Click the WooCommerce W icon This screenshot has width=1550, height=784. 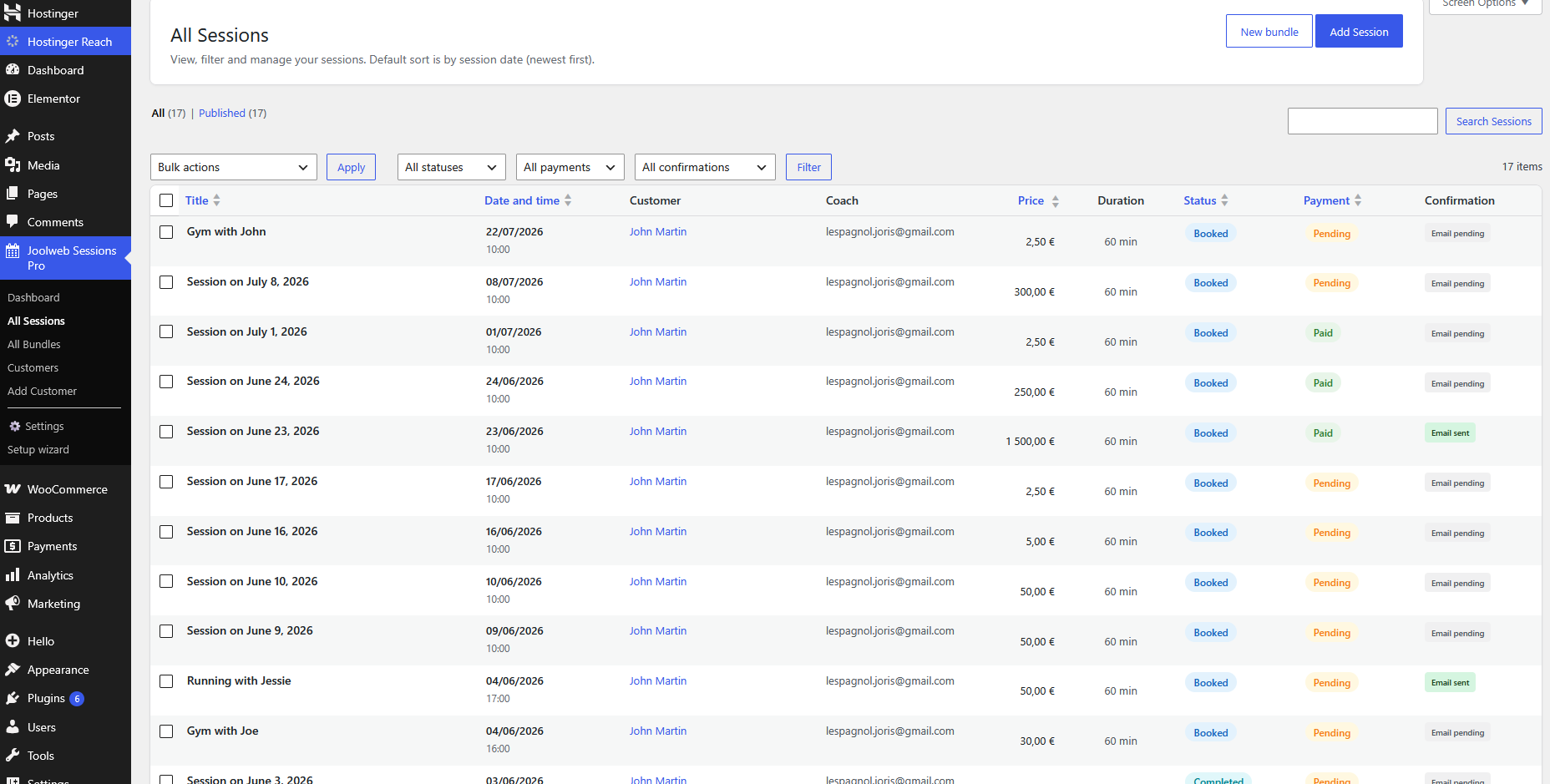point(13,488)
